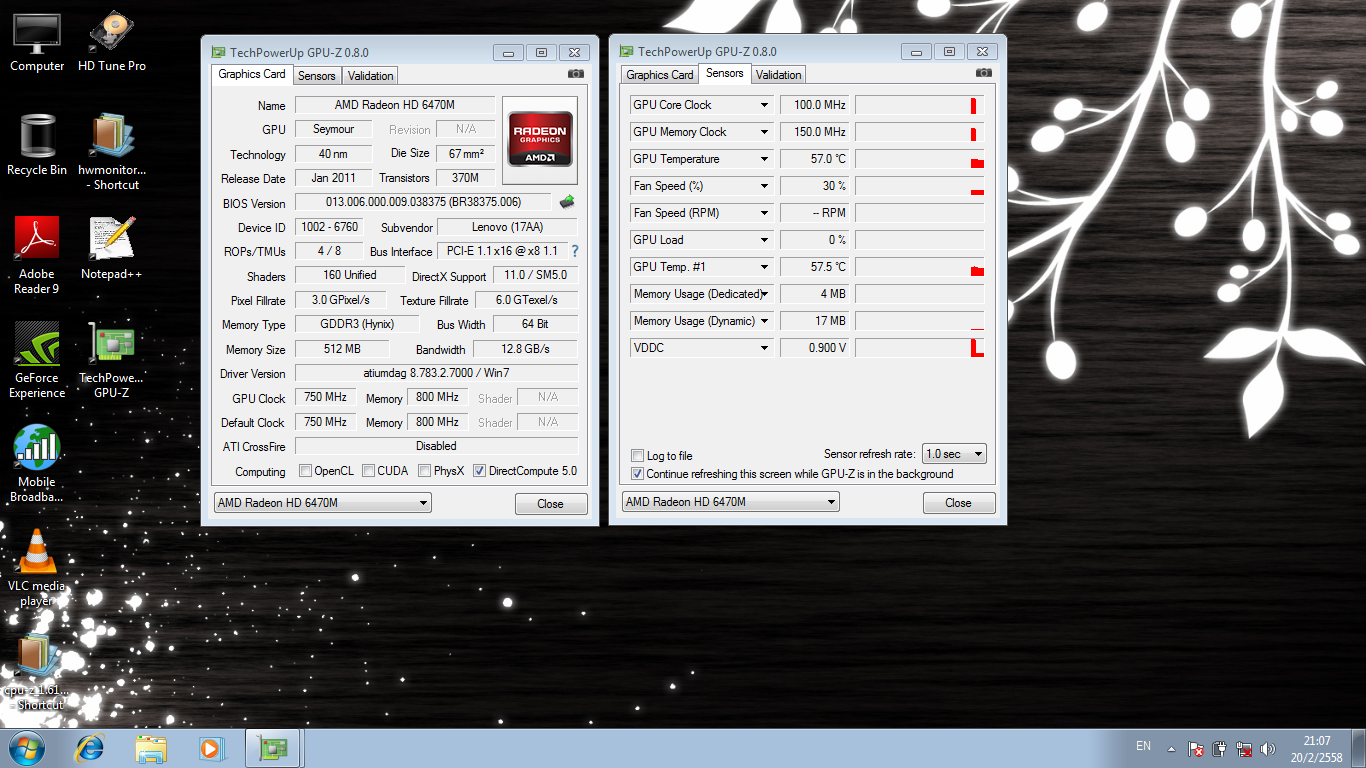Select GeForce Experience desktop icon
The width and height of the screenshot is (1366, 768).
[37, 361]
